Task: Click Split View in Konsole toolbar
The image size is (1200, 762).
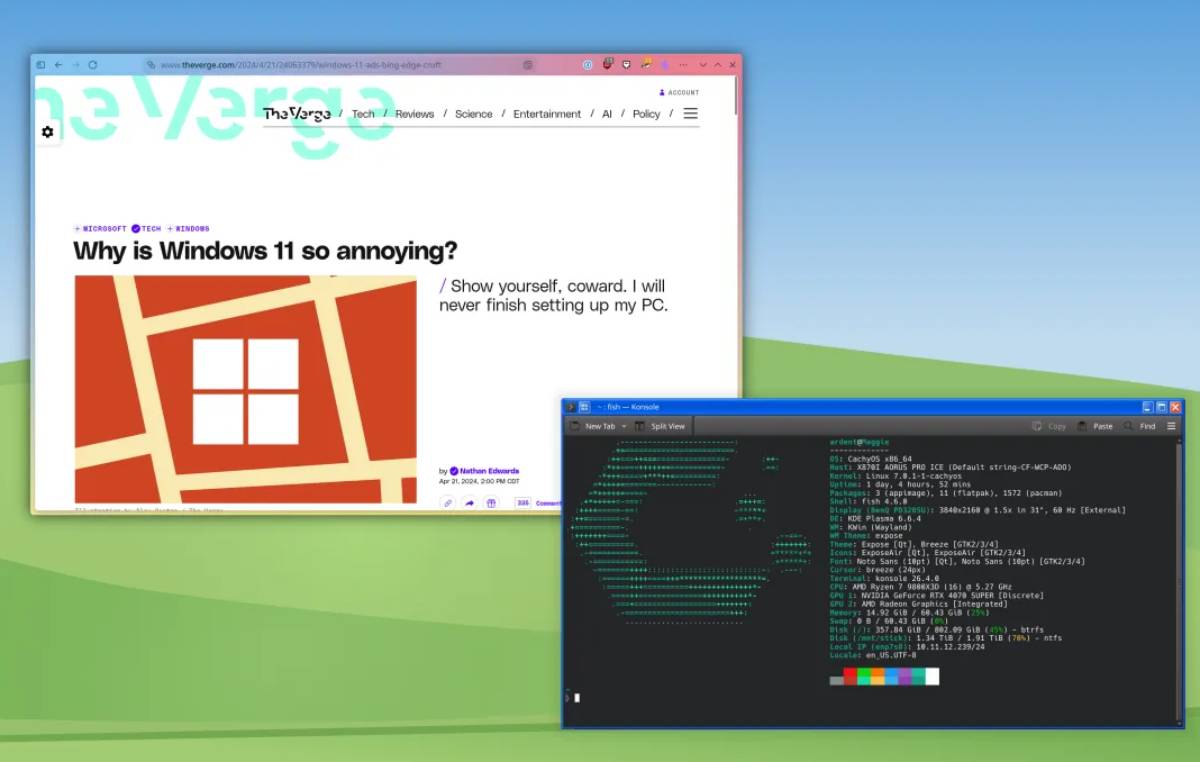Action: point(660,426)
